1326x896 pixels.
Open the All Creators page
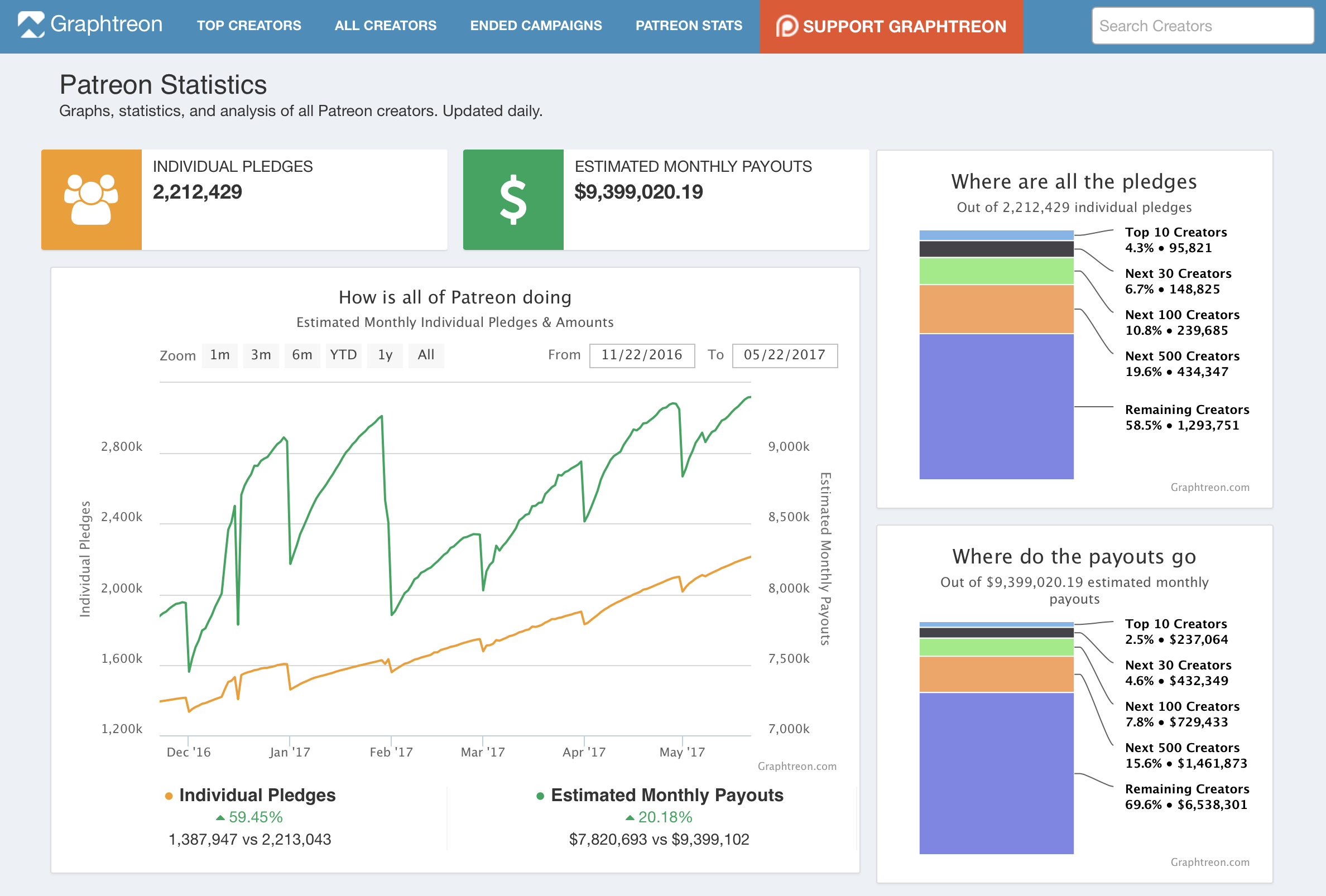[385, 26]
